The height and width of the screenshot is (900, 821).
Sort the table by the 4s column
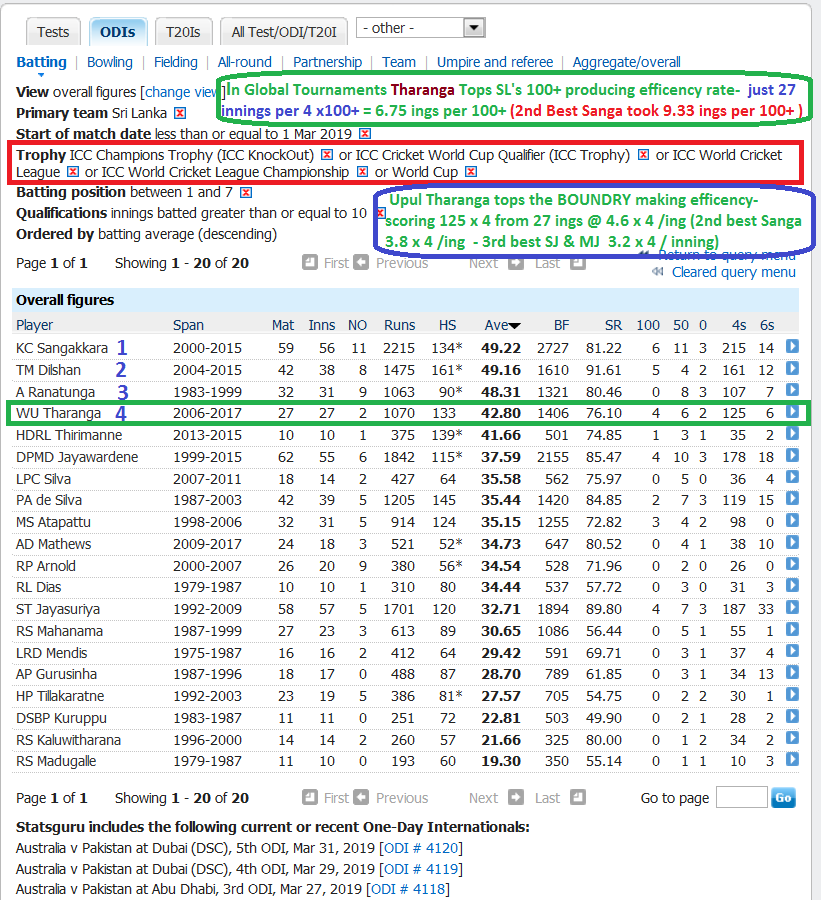point(739,325)
